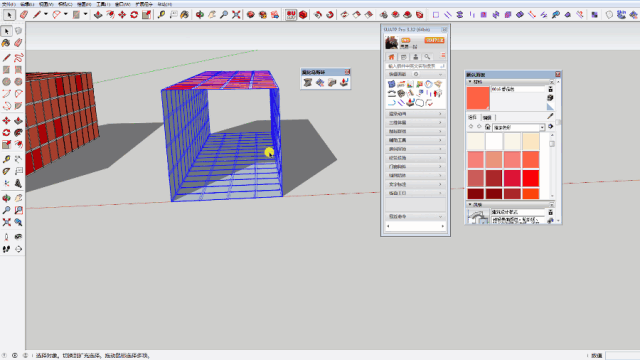Viewport: 640px width, 360px height.
Task: Expand the first plugin category row
Action: (415, 114)
